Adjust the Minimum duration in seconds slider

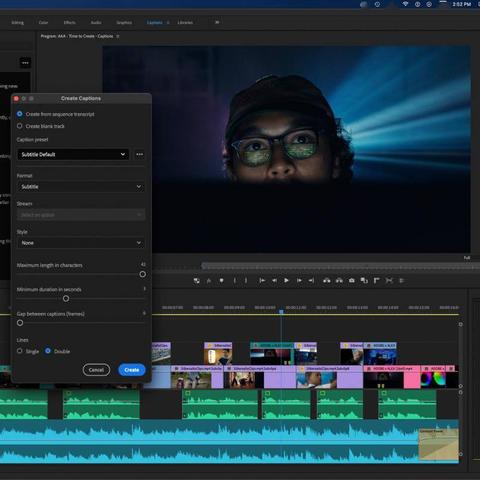click(x=66, y=299)
